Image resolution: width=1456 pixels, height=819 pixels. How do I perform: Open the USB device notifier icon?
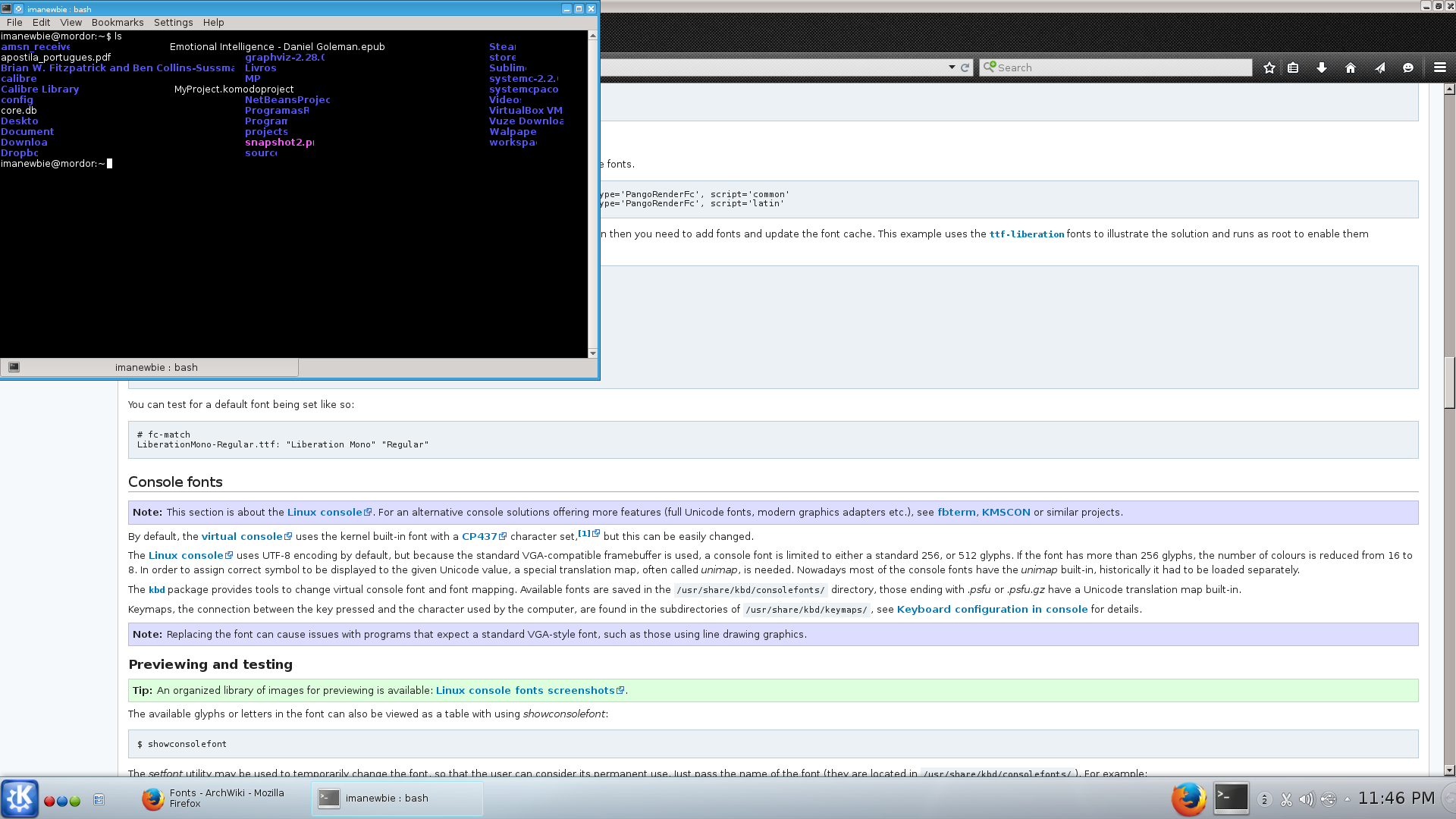pyautogui.click(x=1328, y=799)
